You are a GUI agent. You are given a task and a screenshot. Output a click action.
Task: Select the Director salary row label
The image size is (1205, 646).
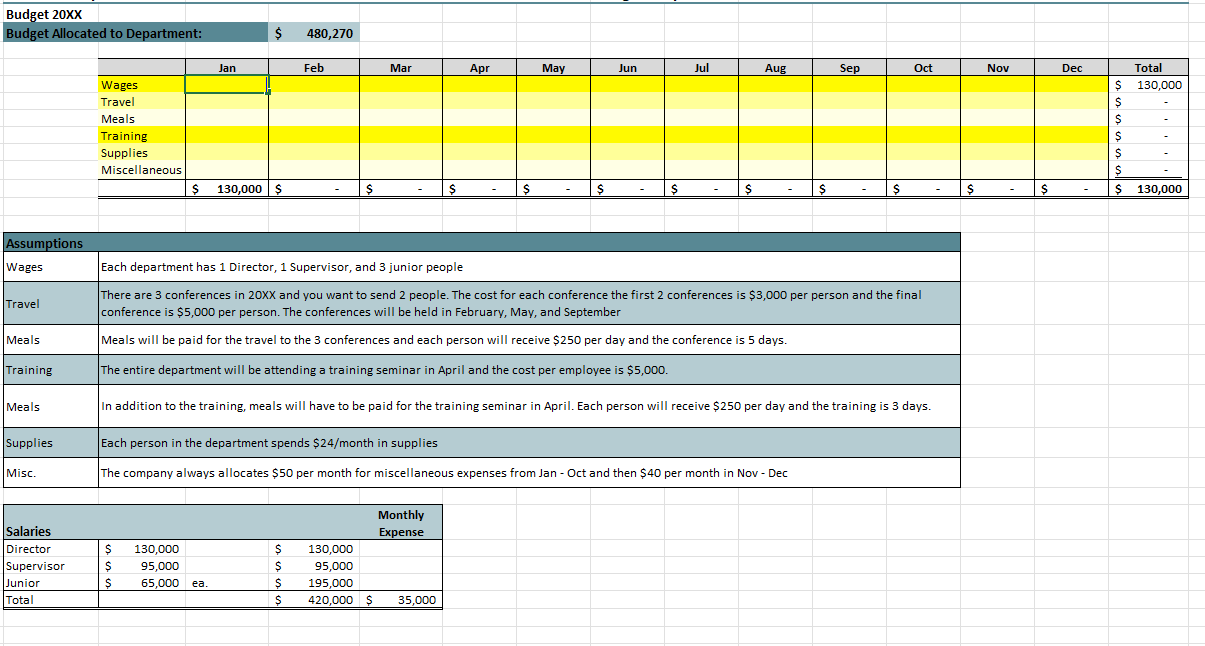coord(51,549)
